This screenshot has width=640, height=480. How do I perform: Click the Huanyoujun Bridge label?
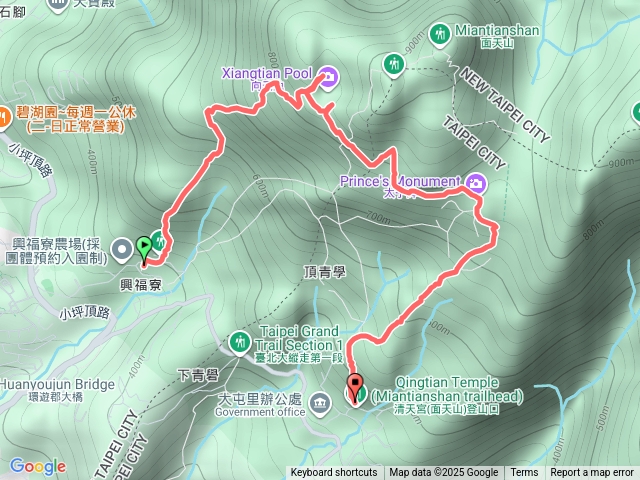[57, 384]
